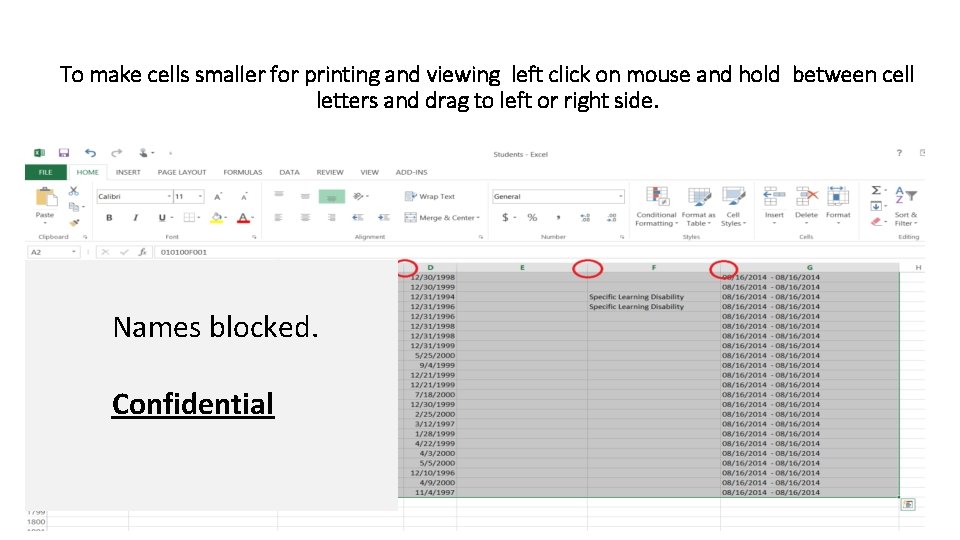This screenshot has height=540, width=960.
Task: Select column E header
Action: click(522, 268)
